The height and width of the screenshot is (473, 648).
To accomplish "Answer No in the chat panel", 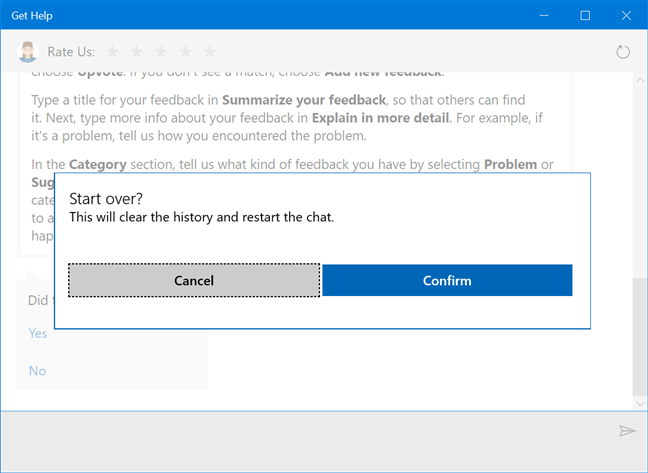I will coord(37,371).
